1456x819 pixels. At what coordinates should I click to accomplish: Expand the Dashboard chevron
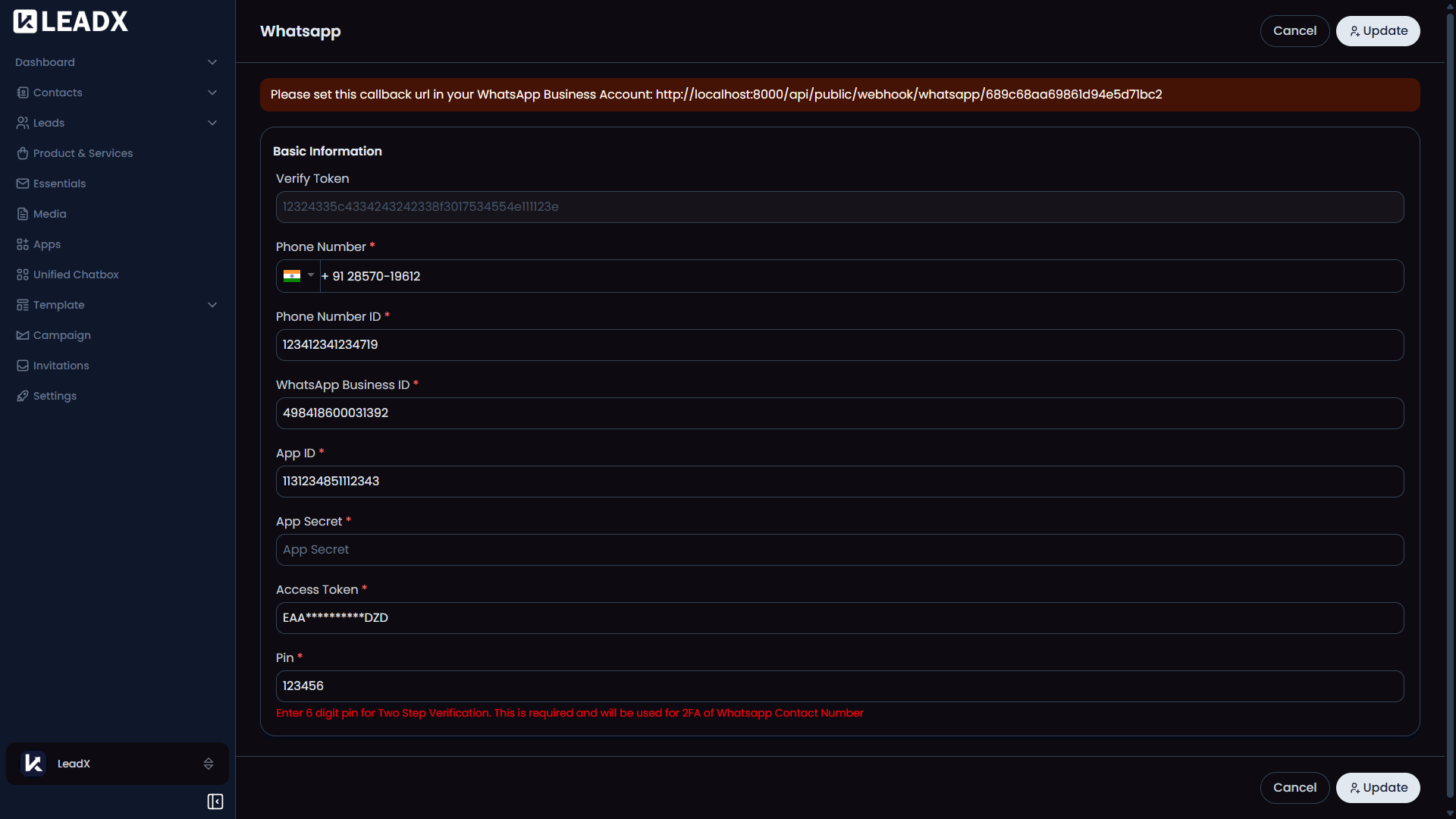coord(212,62)
